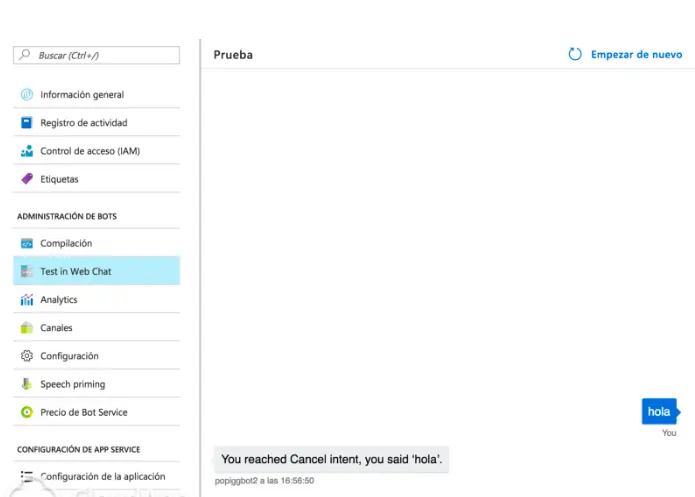Click the Analytics bar chart icon
Screen dimensions: 695x497
pos(27,300)
